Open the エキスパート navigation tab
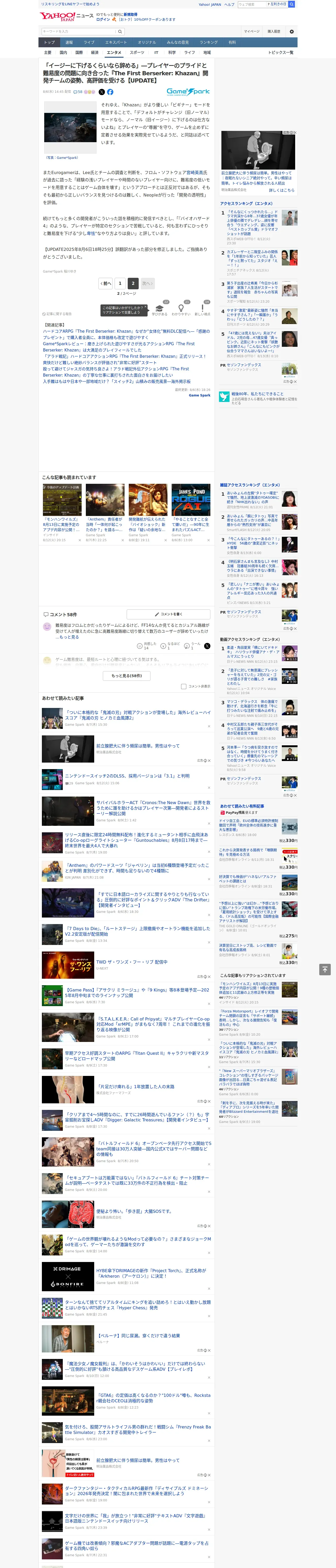The width and height of the screenshot is (336, 1568). tap(116, 43)
